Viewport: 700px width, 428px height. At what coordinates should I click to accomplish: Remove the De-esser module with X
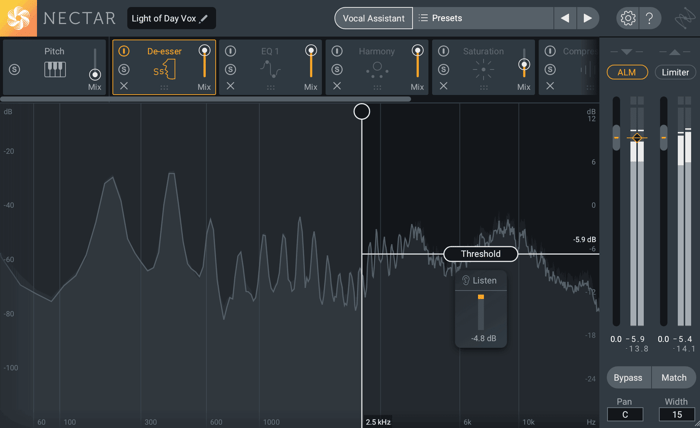(x=124, y=86)
